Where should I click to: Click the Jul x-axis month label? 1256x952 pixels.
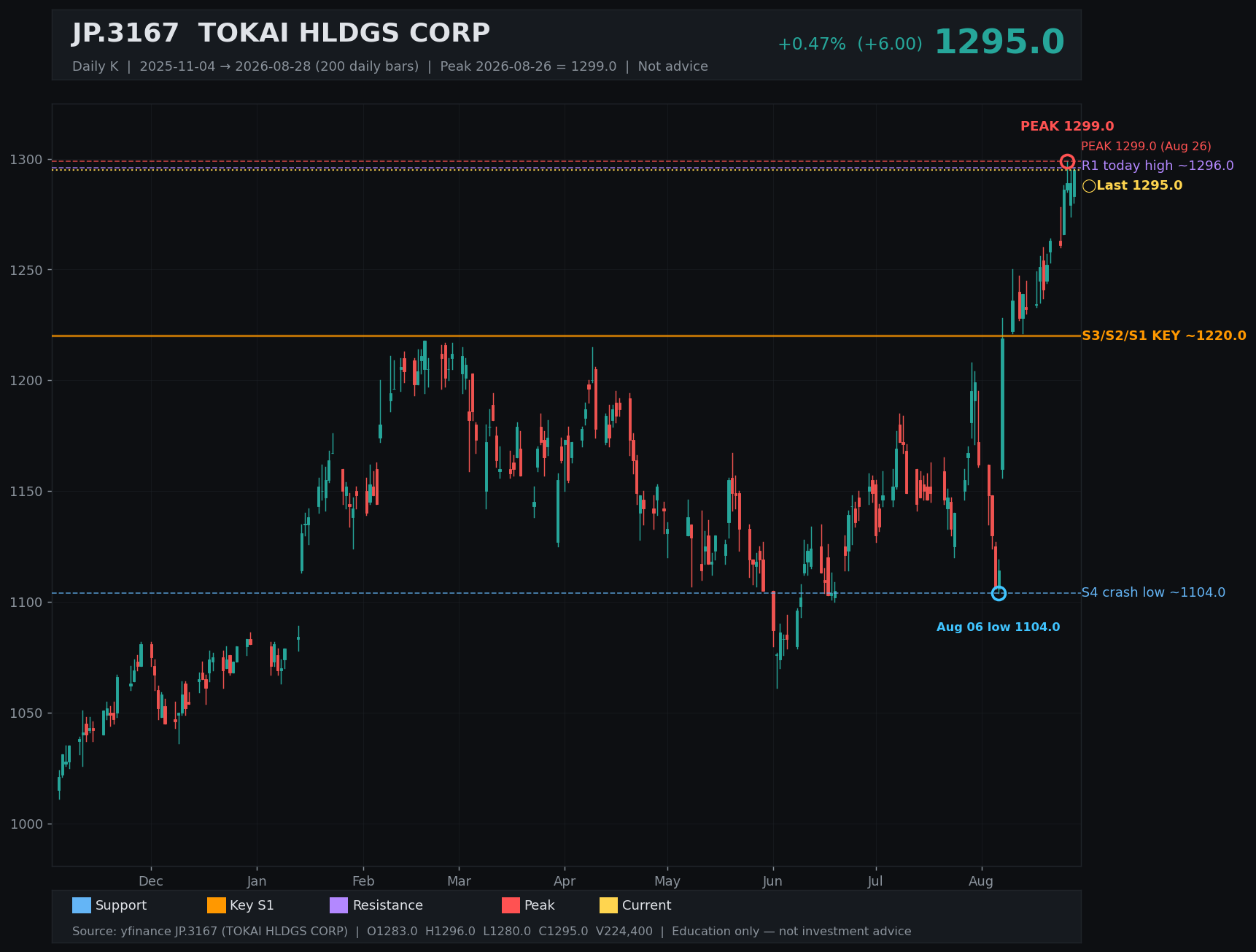(x=875, y=881)
